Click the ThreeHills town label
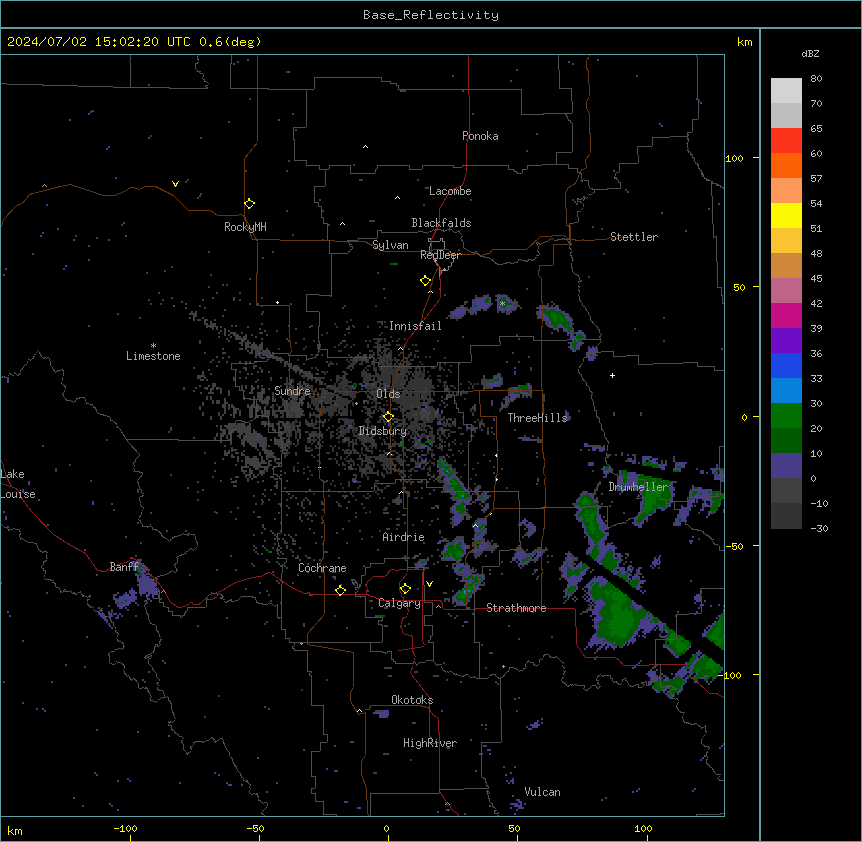862x842 pixels. point(537,418)
